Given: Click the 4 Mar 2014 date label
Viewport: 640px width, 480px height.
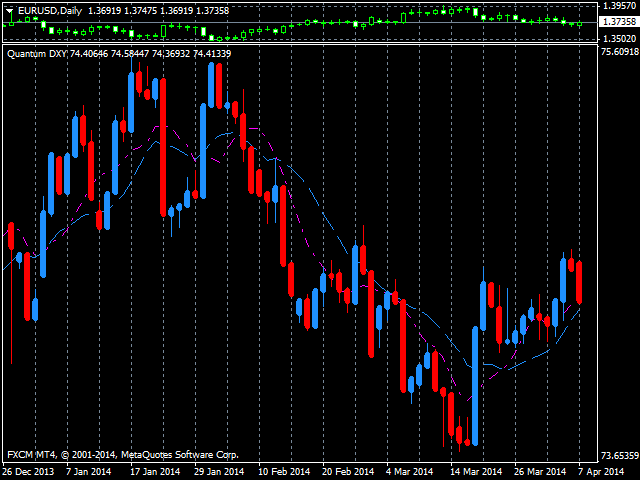Looking at the screenshot, I should (x=409, y=472).
